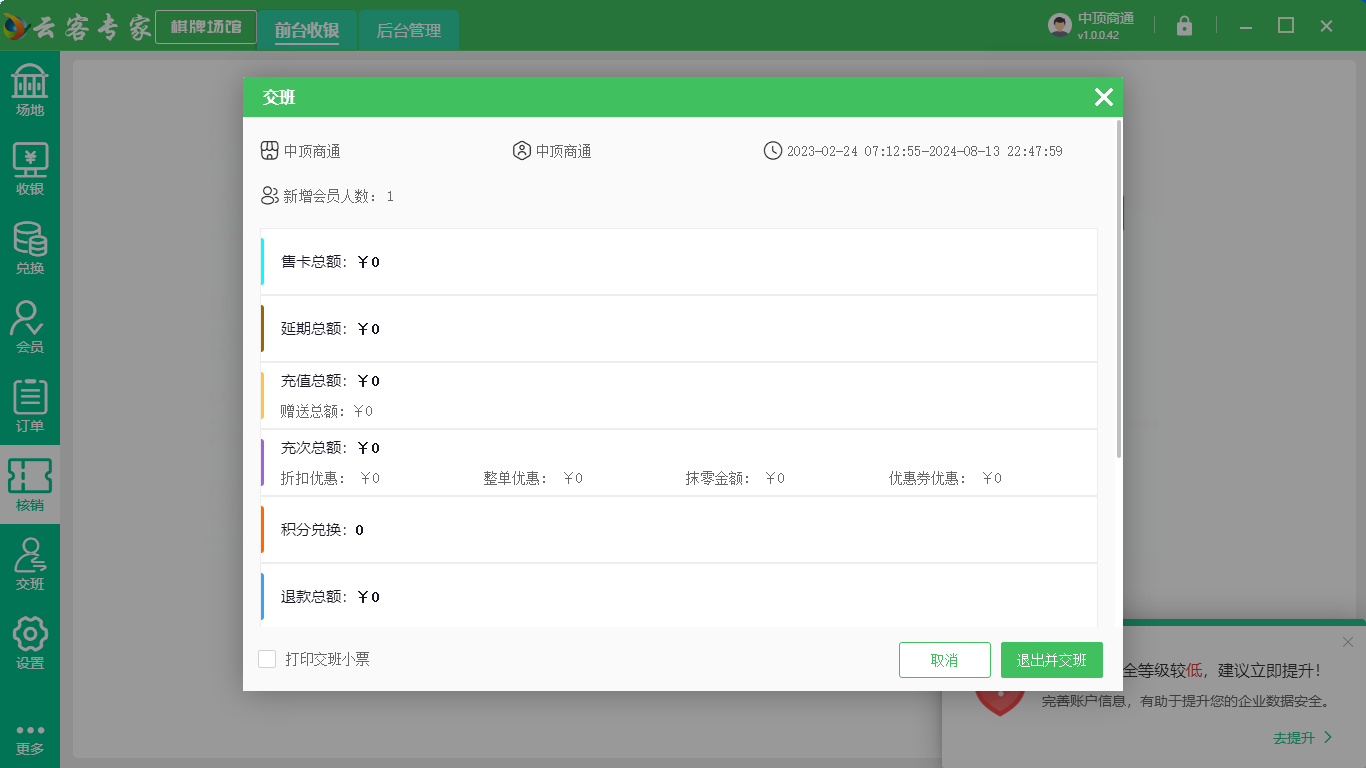The image size is (1366, 768).
Task: Click the dialog's vertical scrollbar
Action: (x=1118, y=290)
